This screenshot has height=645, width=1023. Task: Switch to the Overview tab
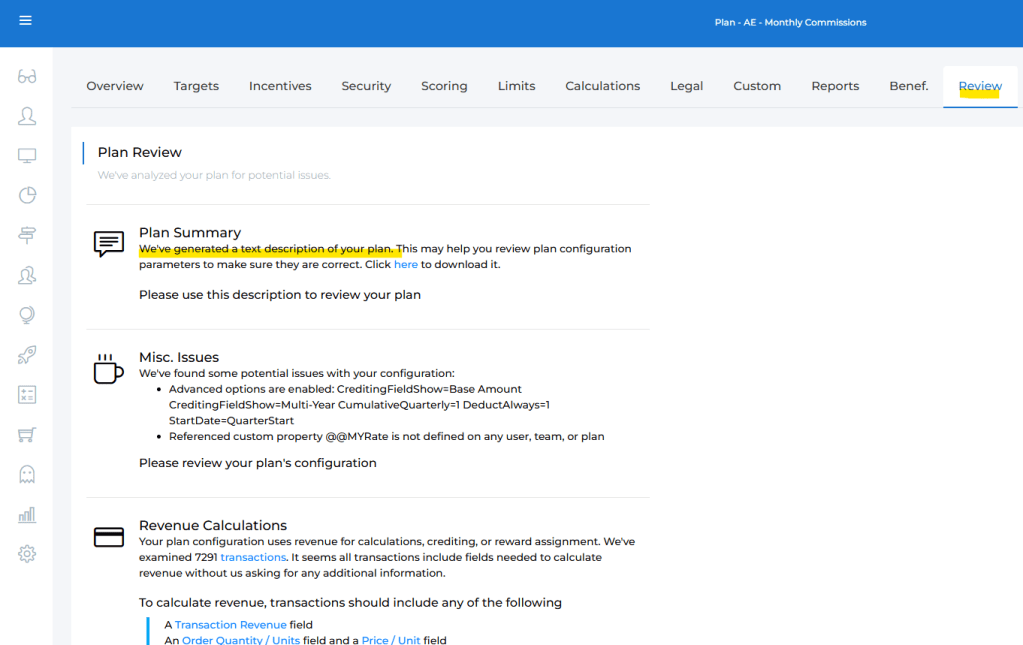click(x=115, y=86)
